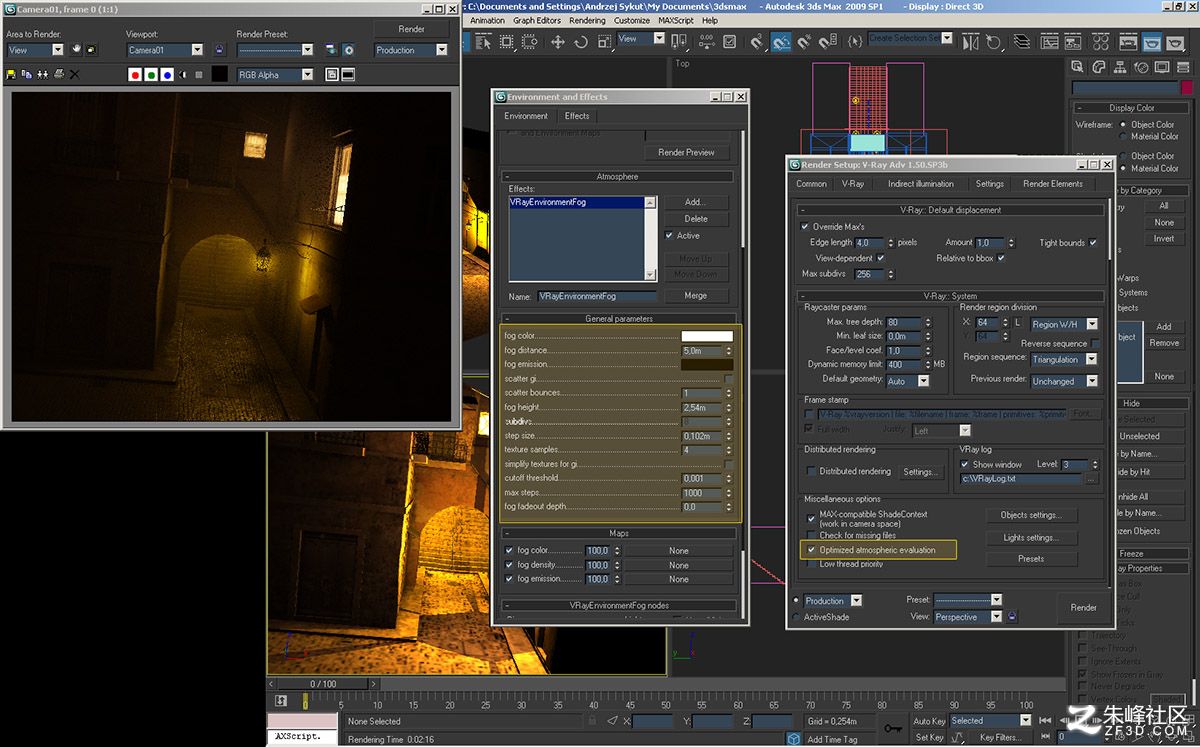Viewport: 1200px width, 747px height.
Task: Click the Lock to Viewport icon
Action: [x=220, y=49]
